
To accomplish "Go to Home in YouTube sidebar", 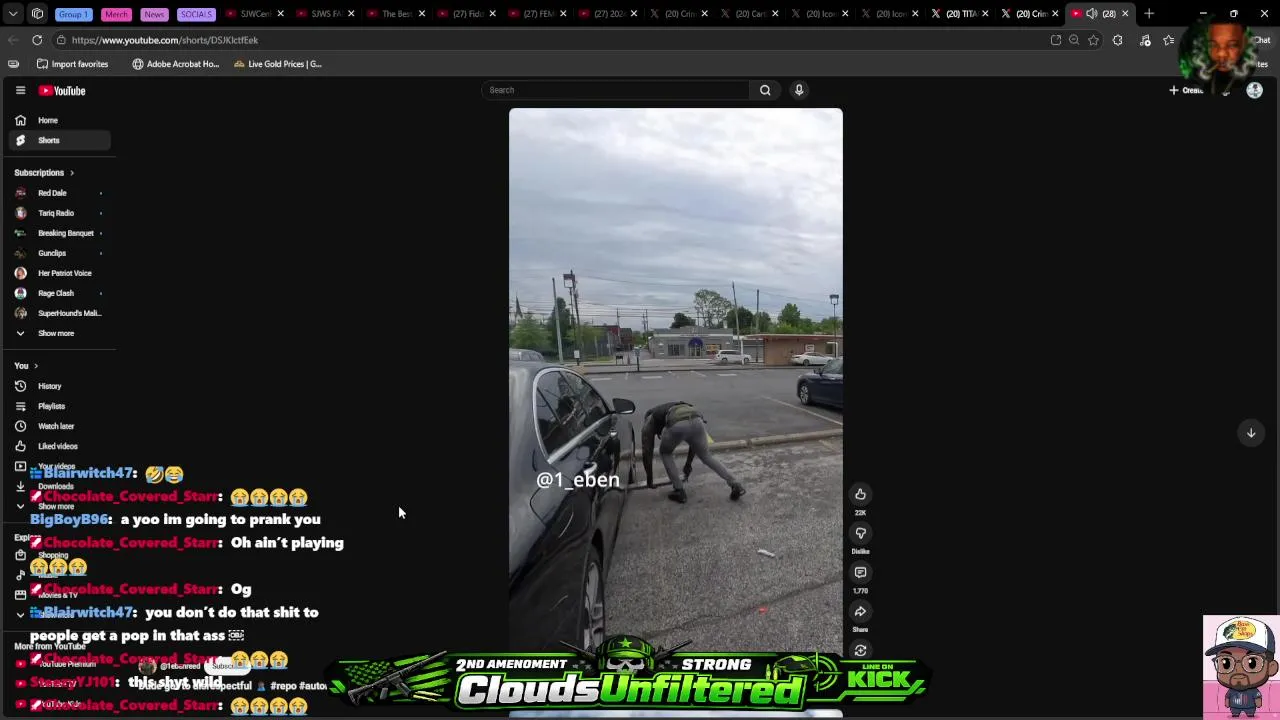I will [x=59, y=120].
